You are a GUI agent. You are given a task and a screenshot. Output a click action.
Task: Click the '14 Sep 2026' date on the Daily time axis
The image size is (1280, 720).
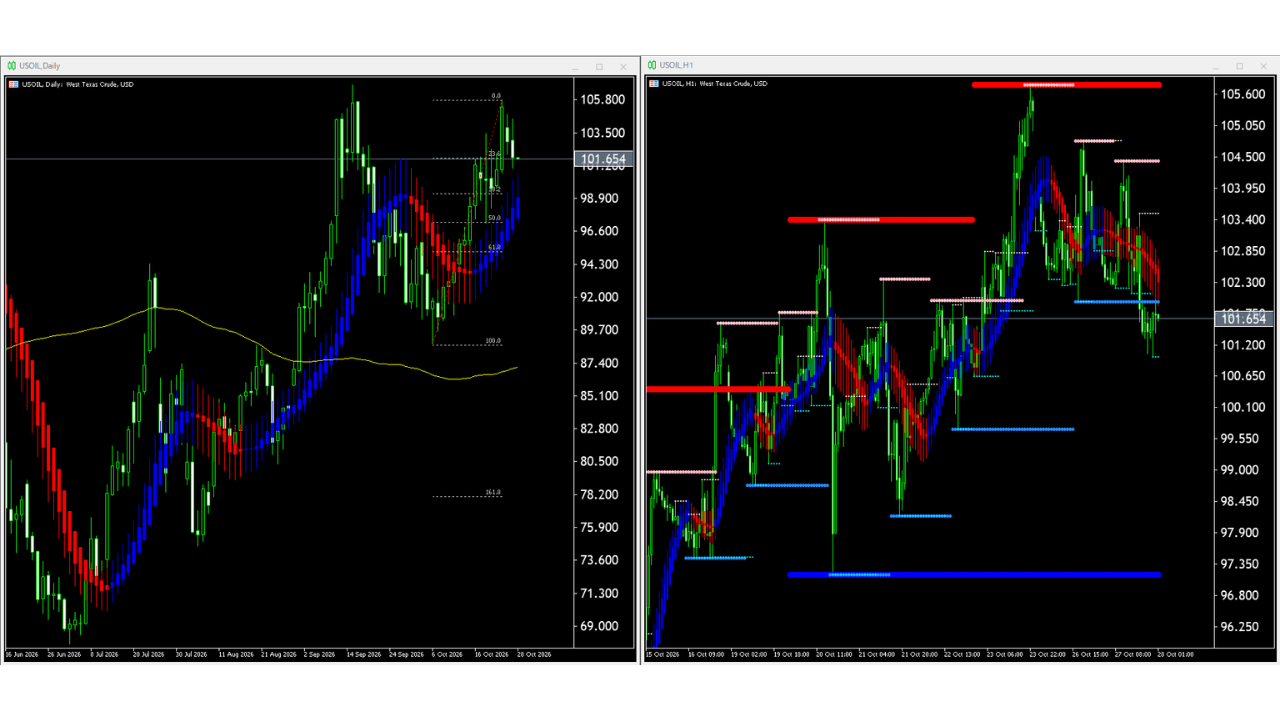click(362, 655)
